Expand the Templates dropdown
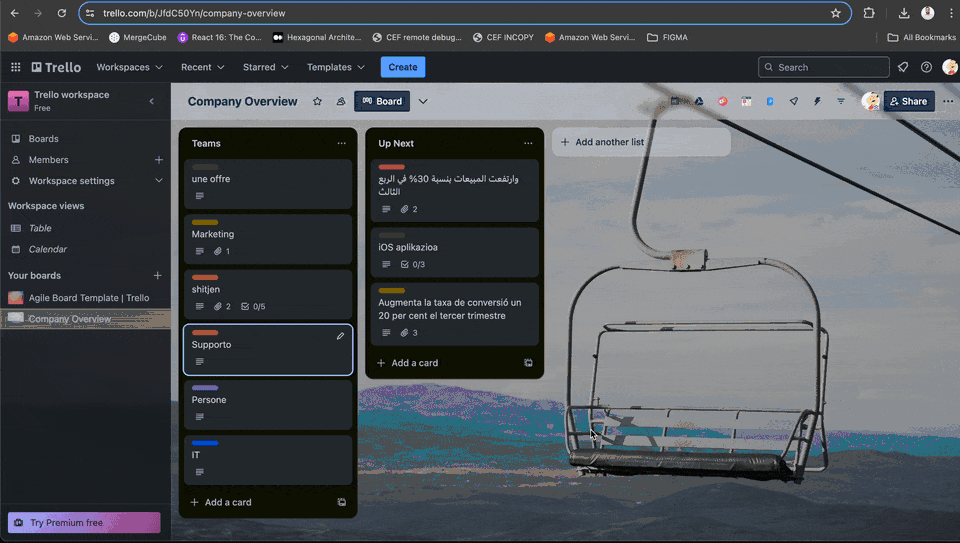This screenshot has width=960, height=543. [x=336, y=67]
